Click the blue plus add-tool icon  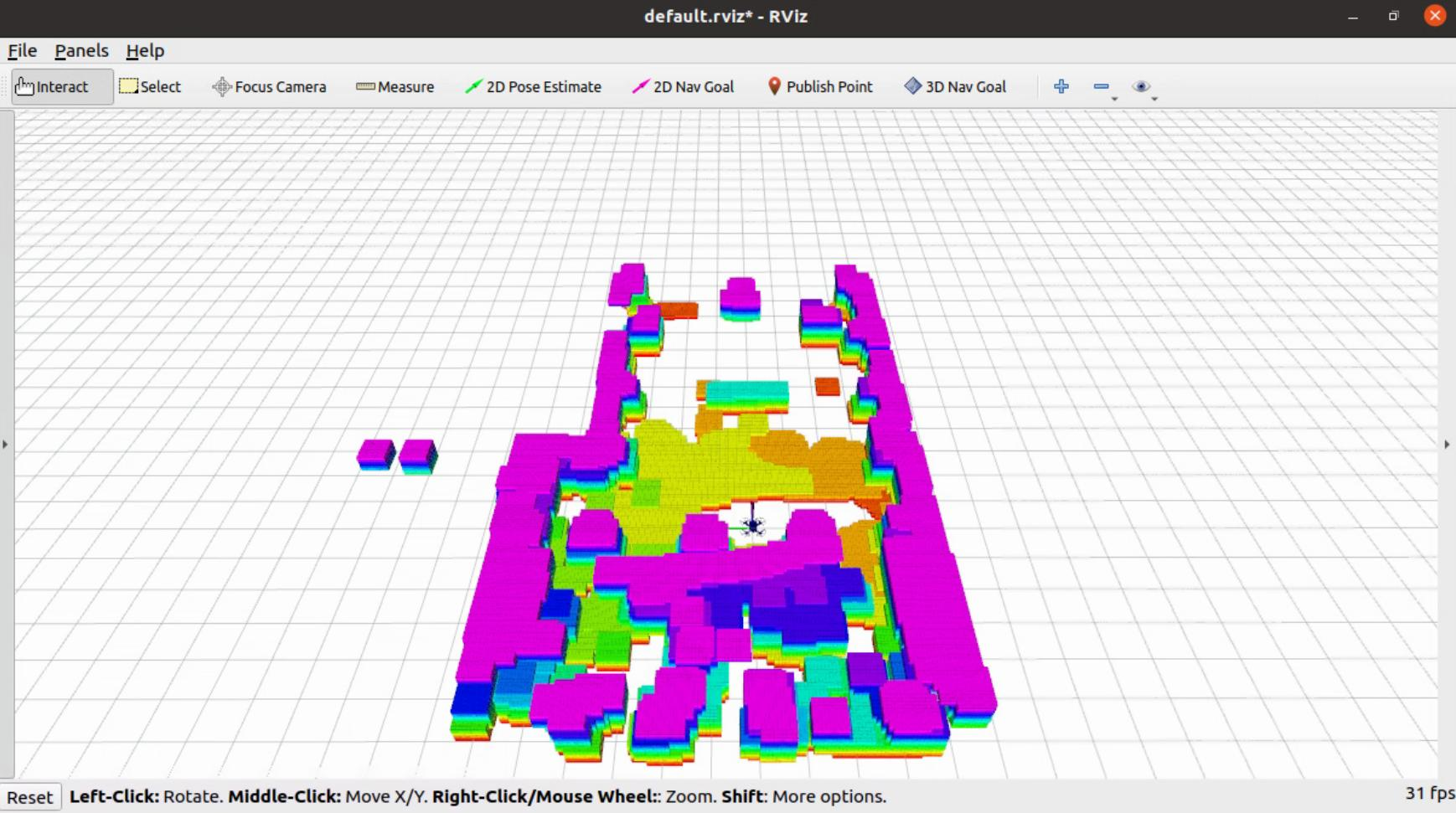(x=1061, y=86)
